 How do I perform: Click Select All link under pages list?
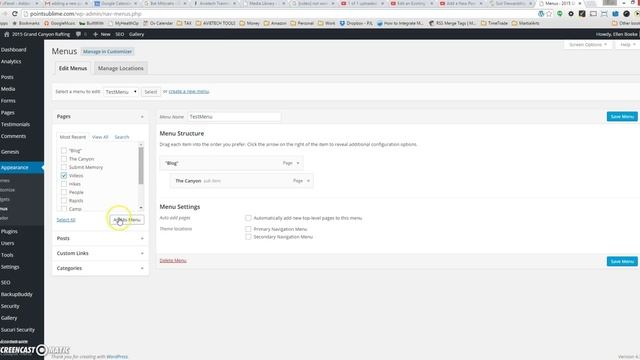[66, 220]
